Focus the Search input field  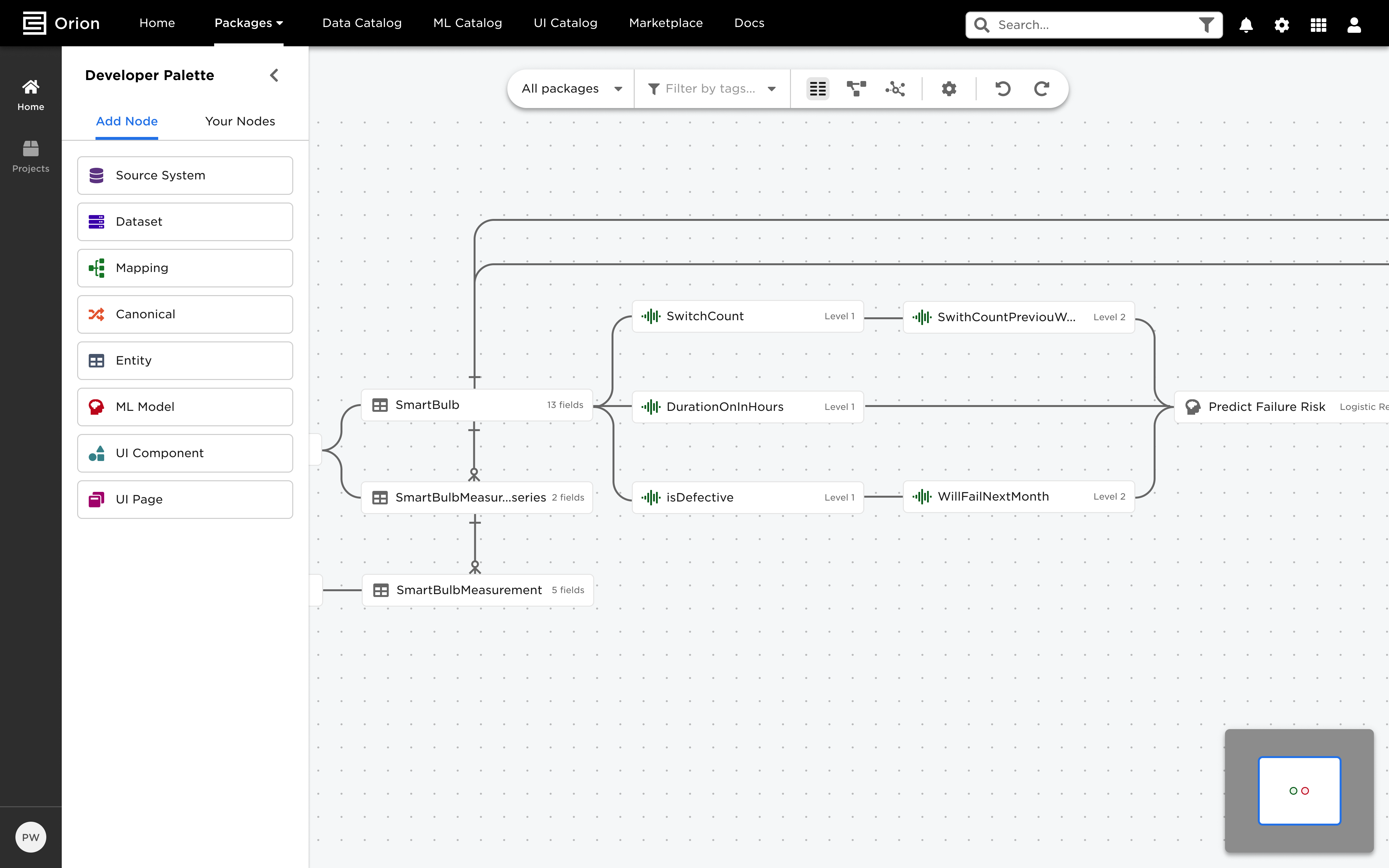tap(1094, 25)
